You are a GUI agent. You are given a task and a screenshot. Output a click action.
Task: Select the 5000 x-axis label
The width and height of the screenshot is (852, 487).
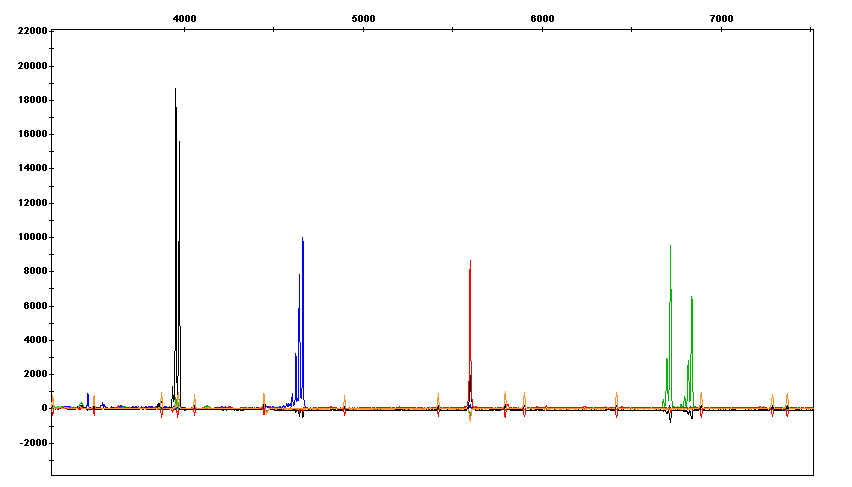point(363,18)
